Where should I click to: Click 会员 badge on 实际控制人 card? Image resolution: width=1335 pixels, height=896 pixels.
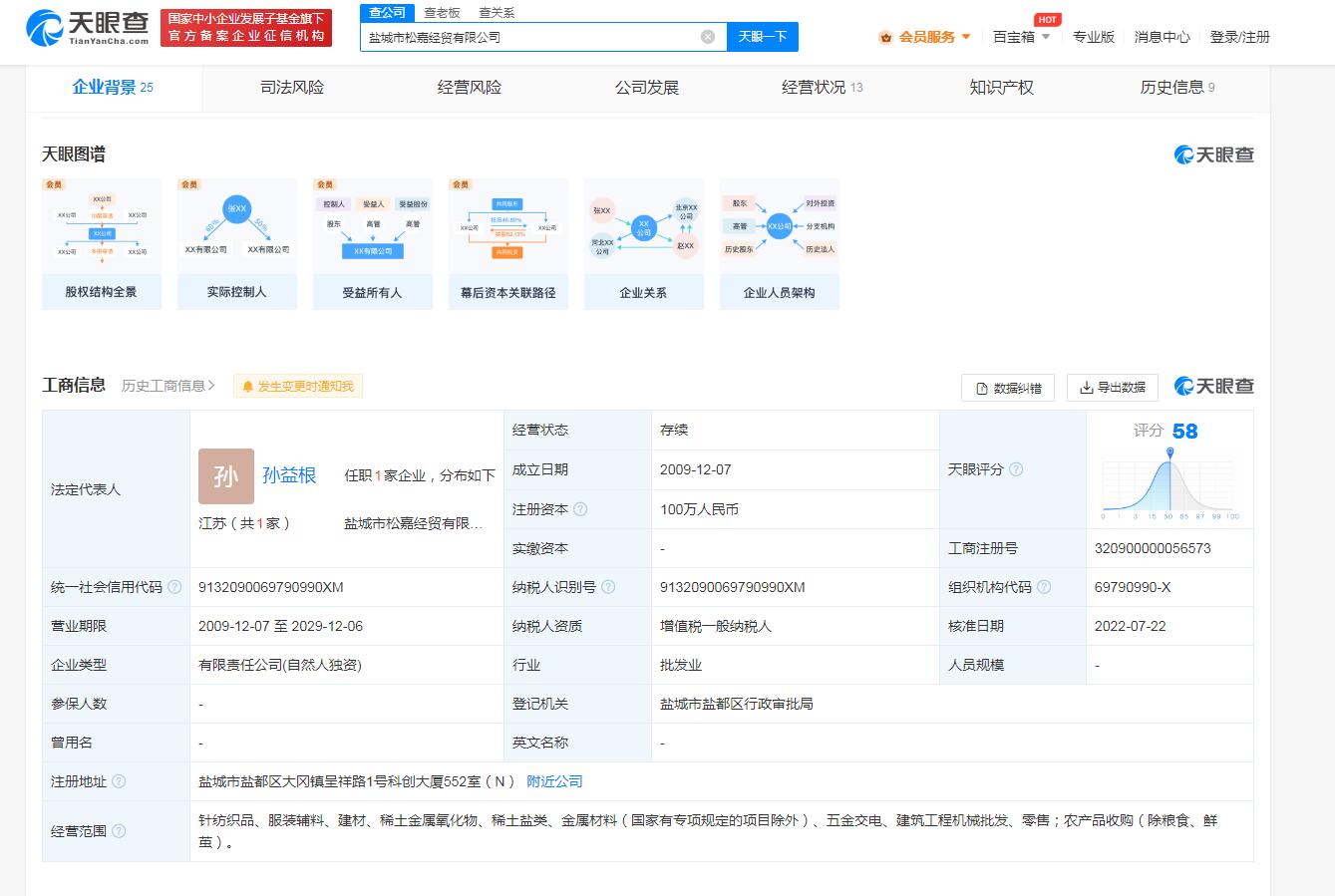pos(188,184)
